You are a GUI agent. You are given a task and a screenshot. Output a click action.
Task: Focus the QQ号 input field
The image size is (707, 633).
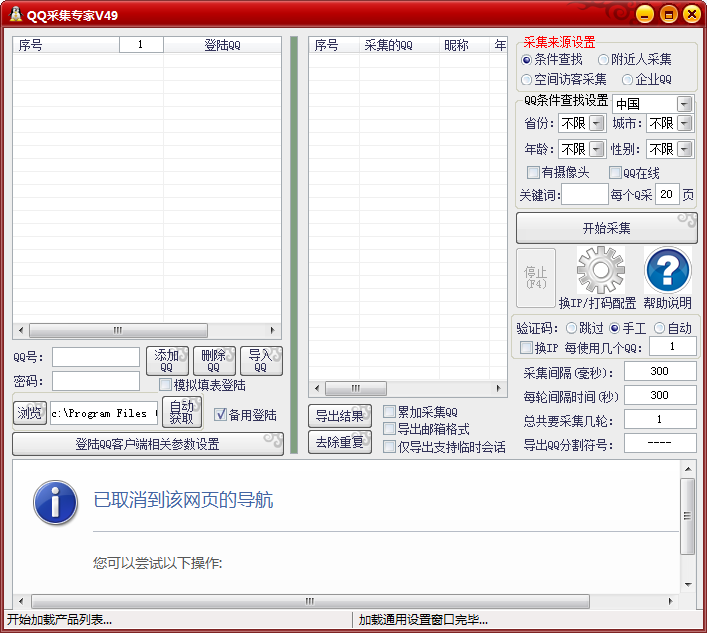[x=96, y=357]
